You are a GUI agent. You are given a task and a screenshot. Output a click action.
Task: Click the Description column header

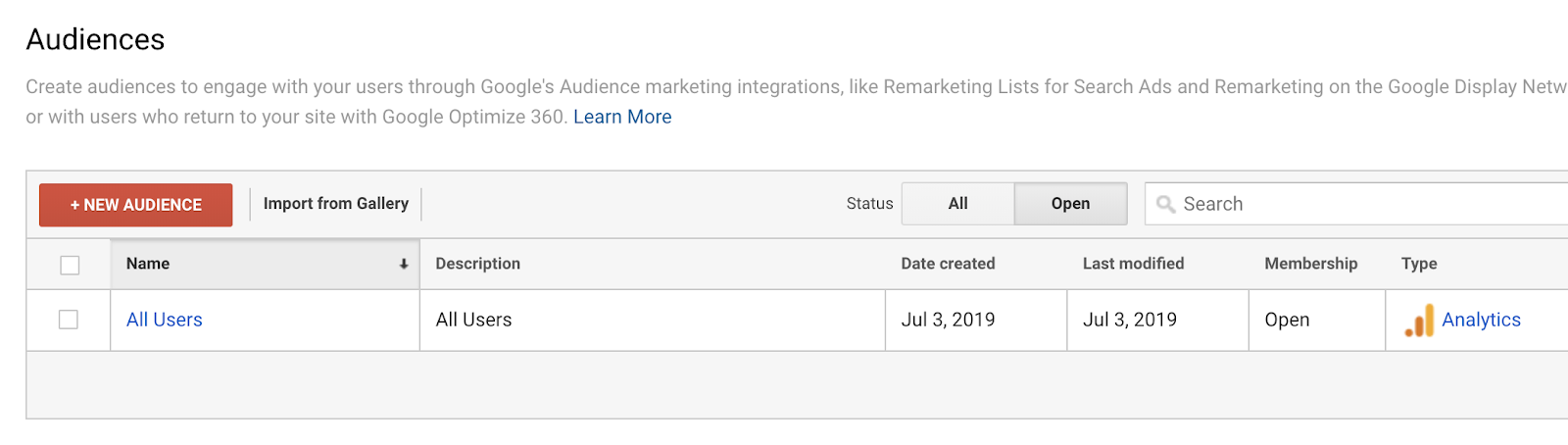(x=477, y=264)
